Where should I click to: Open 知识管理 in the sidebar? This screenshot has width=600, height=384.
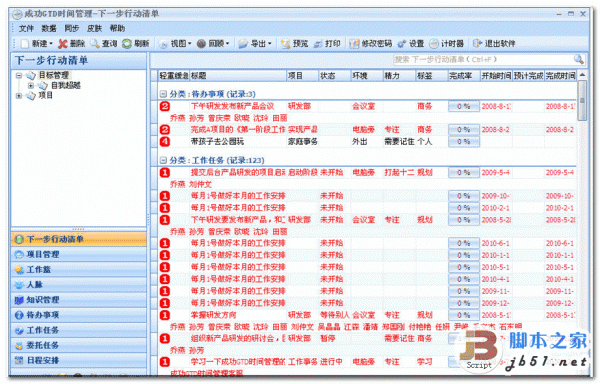79,300
